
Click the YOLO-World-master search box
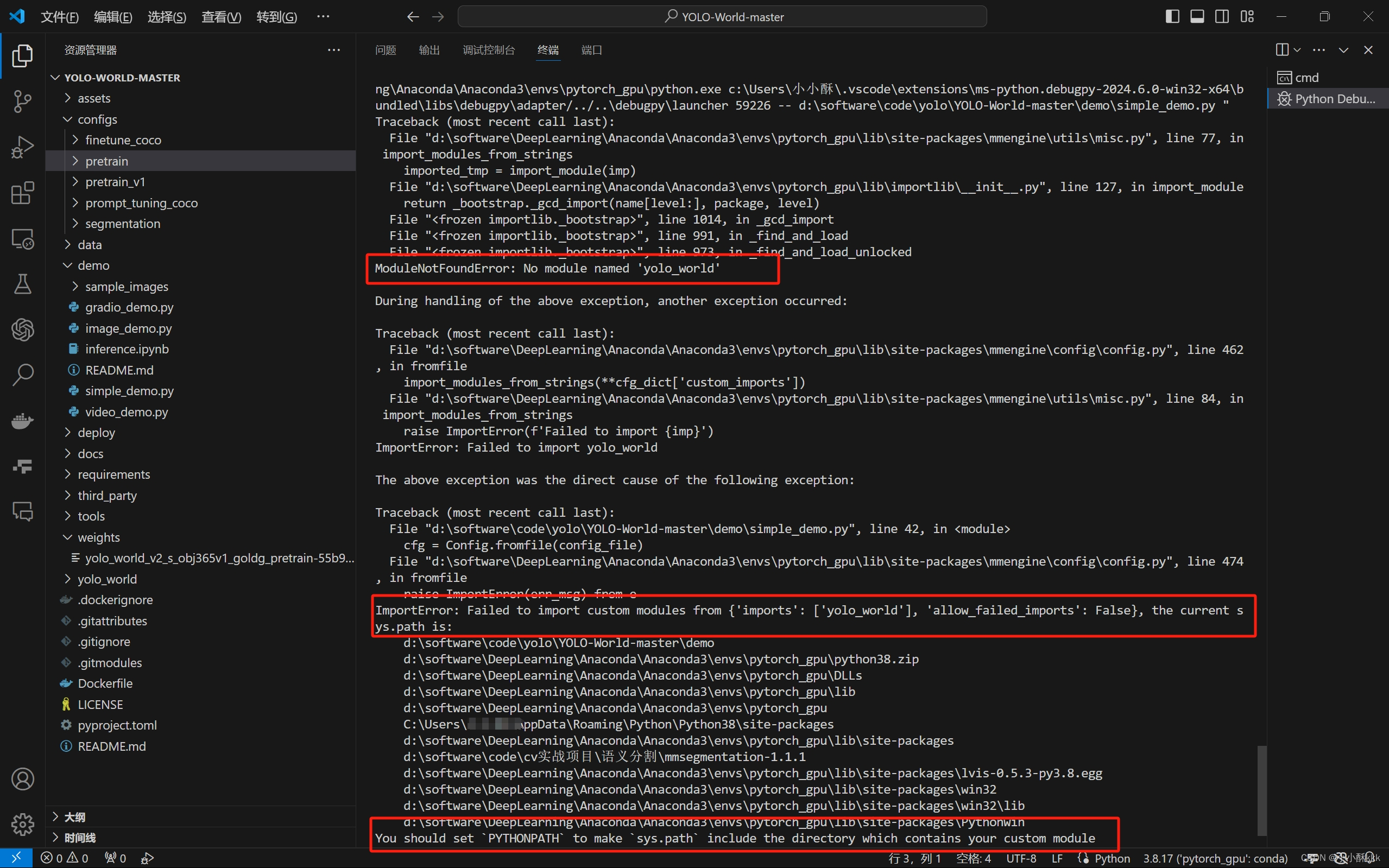coord(722,17)
